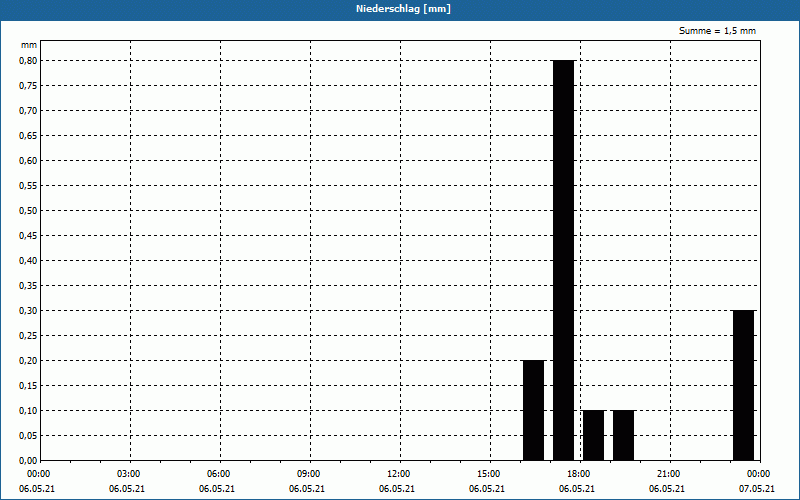Screen dimensions: 800x500
Task: Click the mm unit label on y-axis
Action: click(29, 45)
